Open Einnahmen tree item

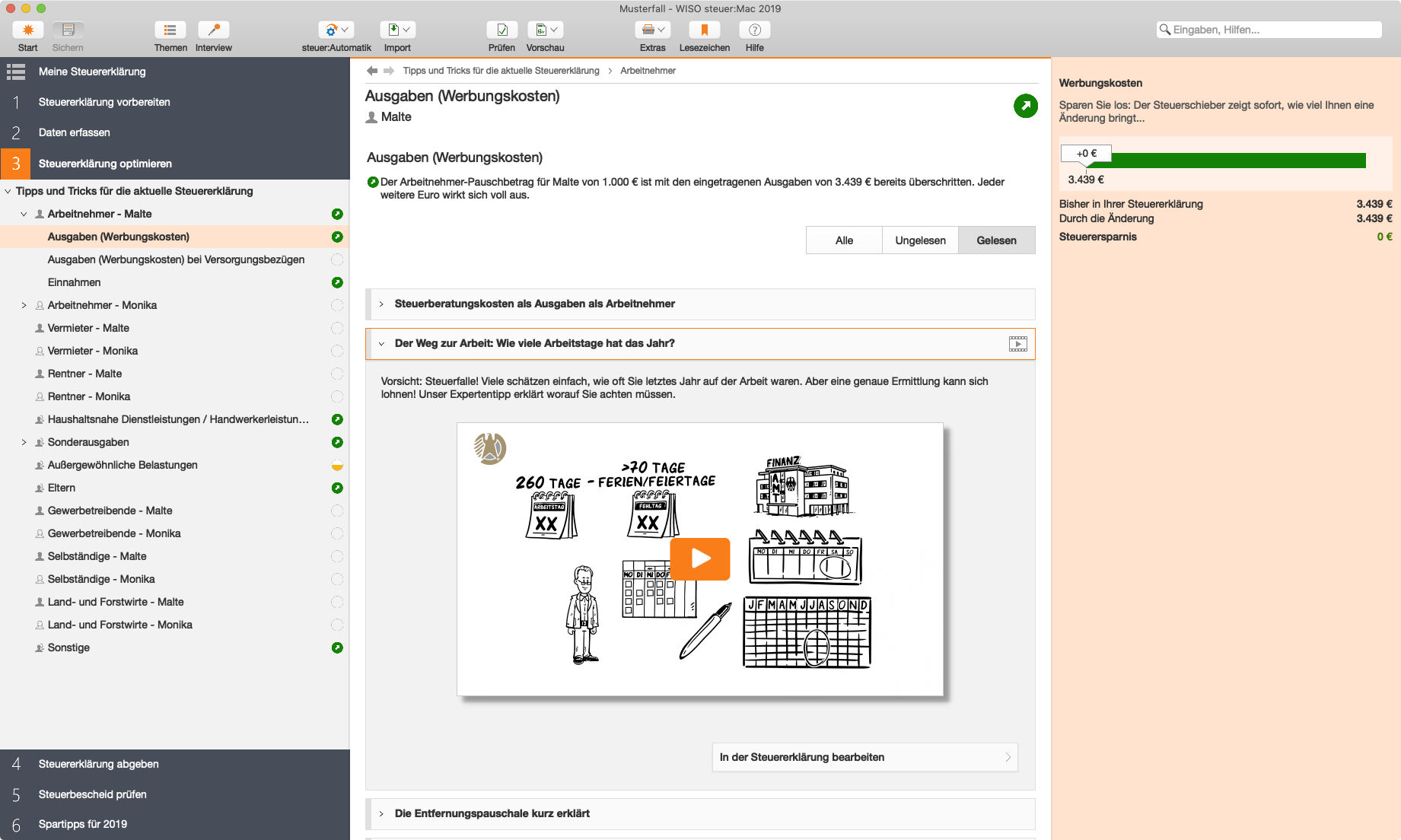[175, 282]
